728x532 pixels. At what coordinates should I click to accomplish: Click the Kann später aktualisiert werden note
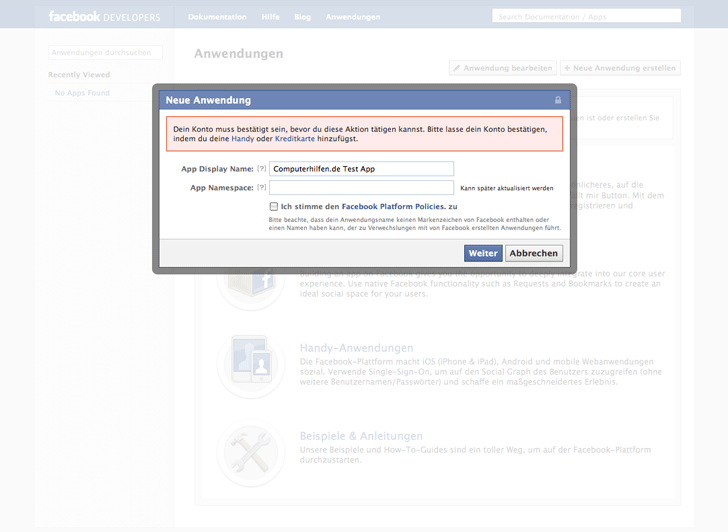[507, 188]
